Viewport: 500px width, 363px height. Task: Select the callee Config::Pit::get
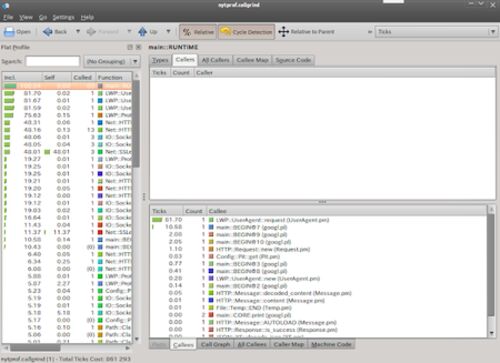coord(318,257)
